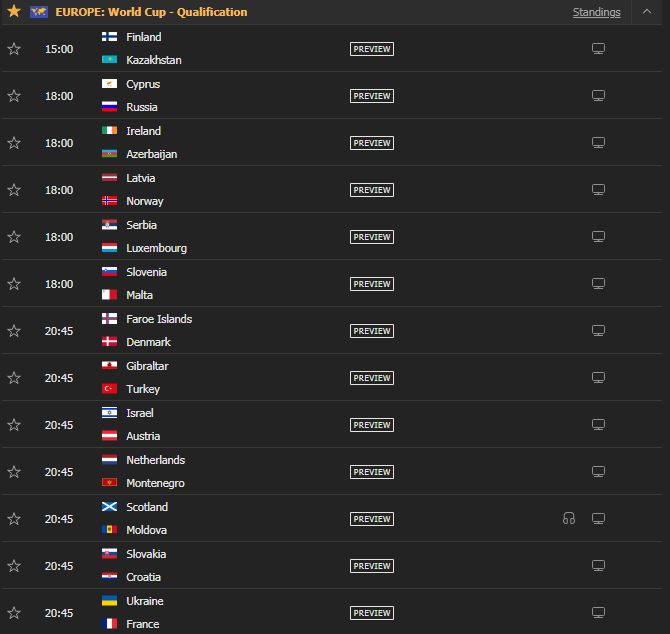Click TV icon for Netherlands vs Montenegro
Screen dimensions: 670x634
[x=598, y=472]
